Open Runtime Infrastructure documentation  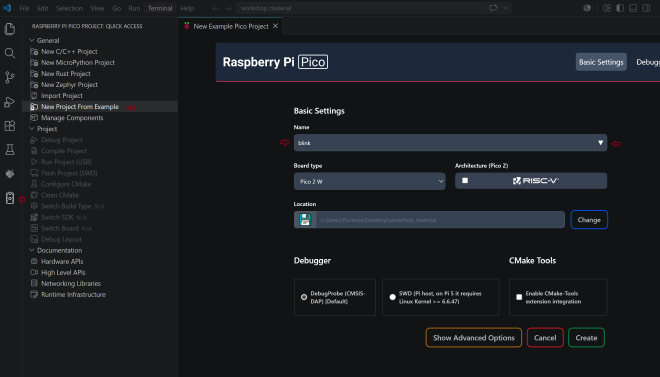coord(73,295)
